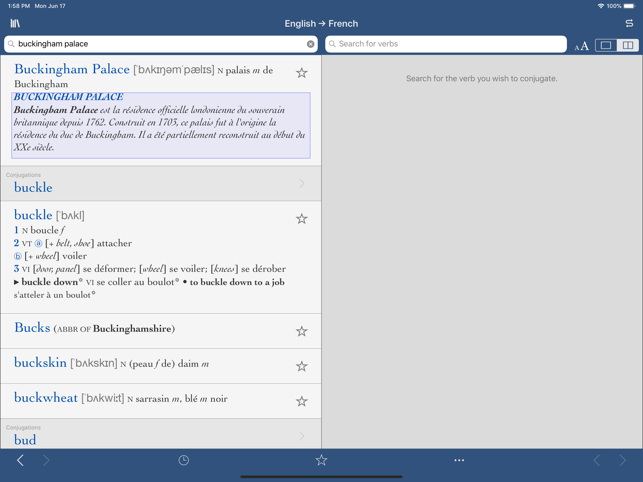Go back using bottom left arrow
The image size is (643, 482).
coord(20,460)
